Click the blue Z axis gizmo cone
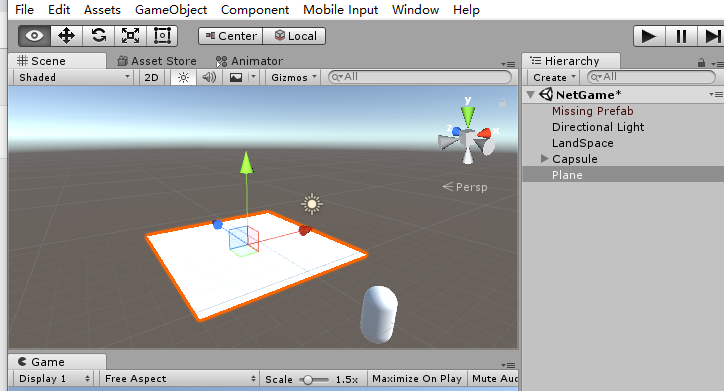The image size is (724, 391). click(456, 132)
